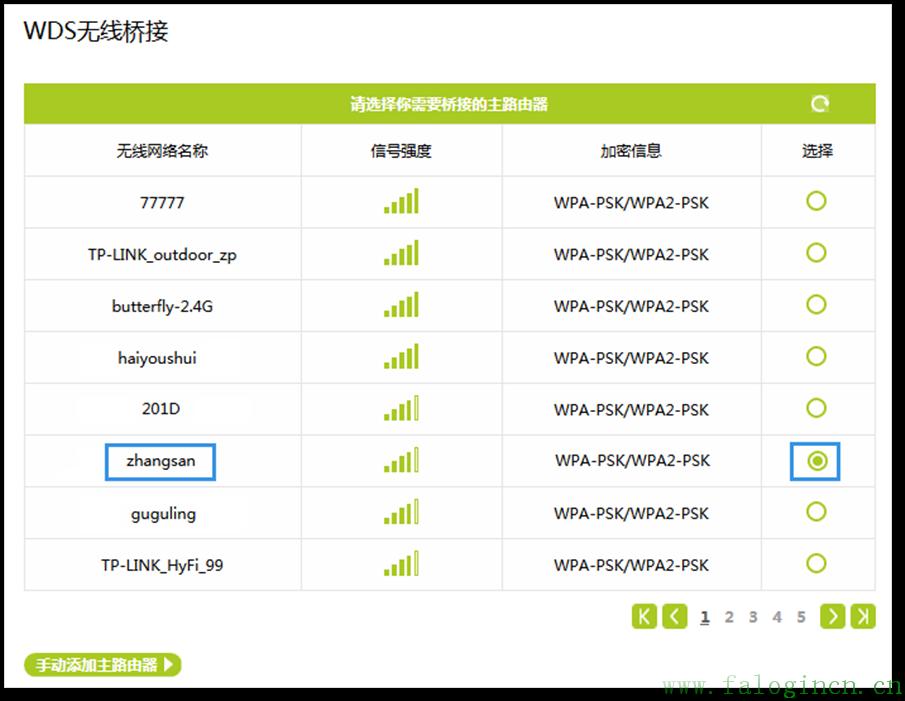
Task: Click the www.falogincn.cn watermark text
Action: click(x=782, y=687)
